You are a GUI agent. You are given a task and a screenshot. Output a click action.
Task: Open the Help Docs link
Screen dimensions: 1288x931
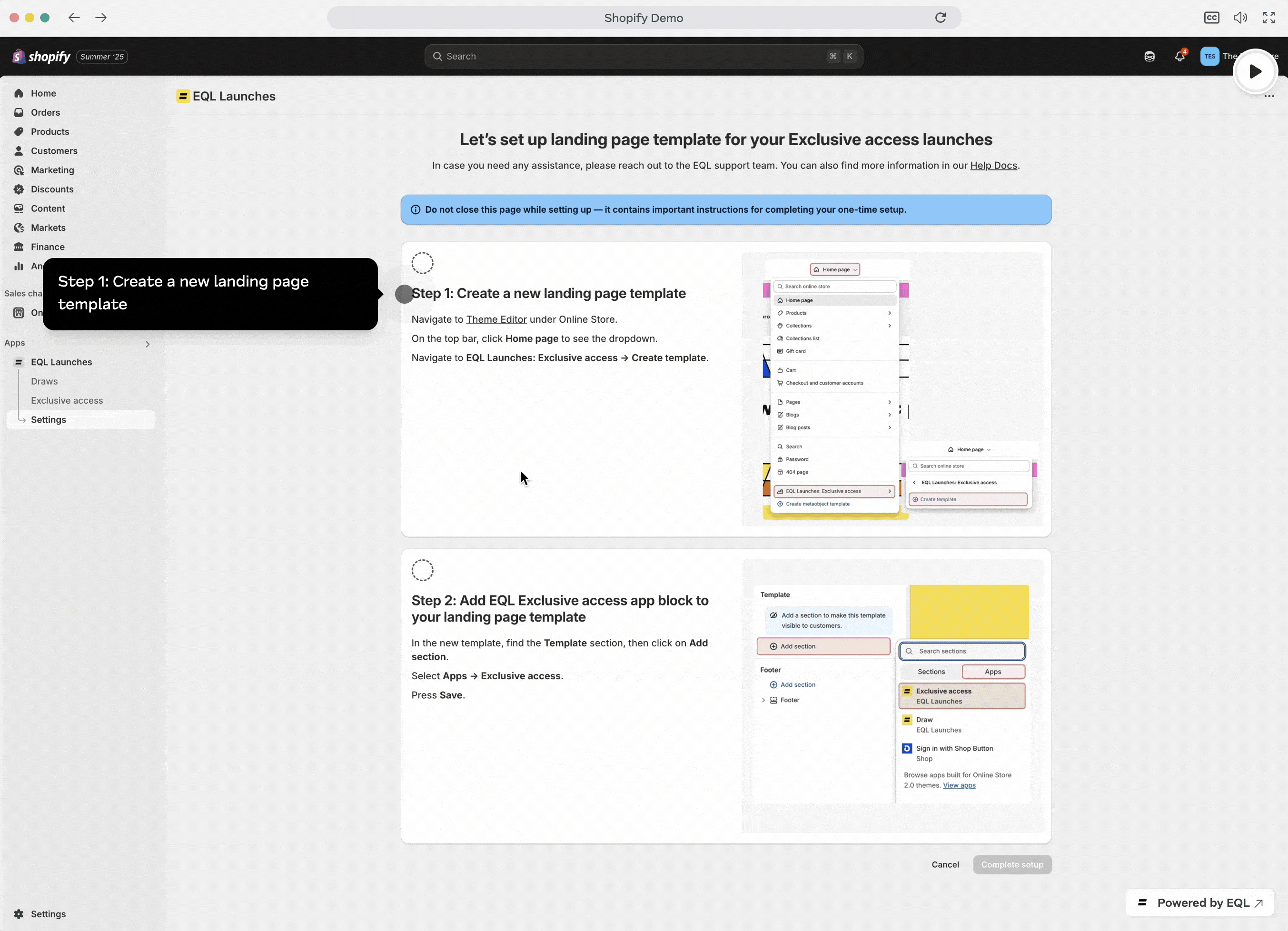coord(993,166)
